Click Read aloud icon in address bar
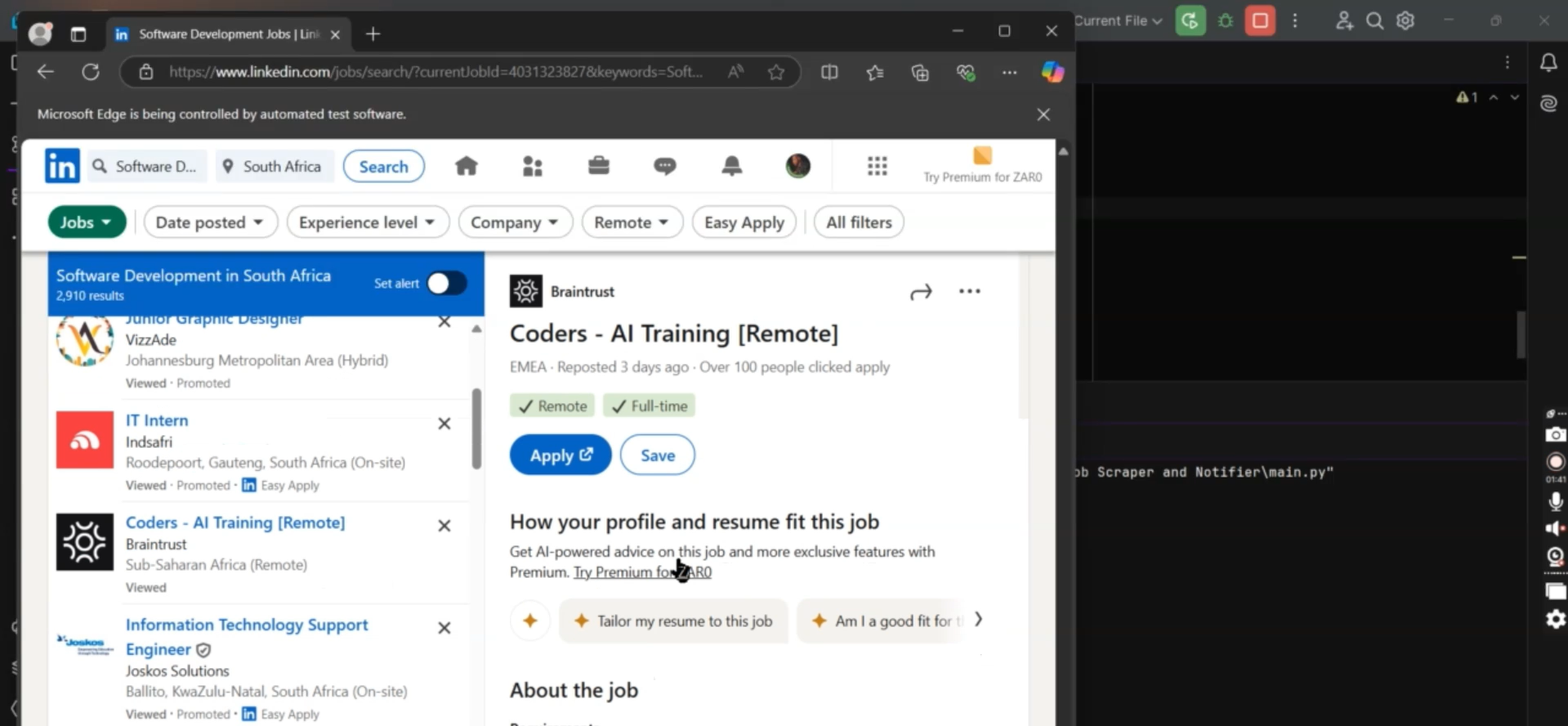Viewport: 1568px width, 726px height. [x=735, y=72]
